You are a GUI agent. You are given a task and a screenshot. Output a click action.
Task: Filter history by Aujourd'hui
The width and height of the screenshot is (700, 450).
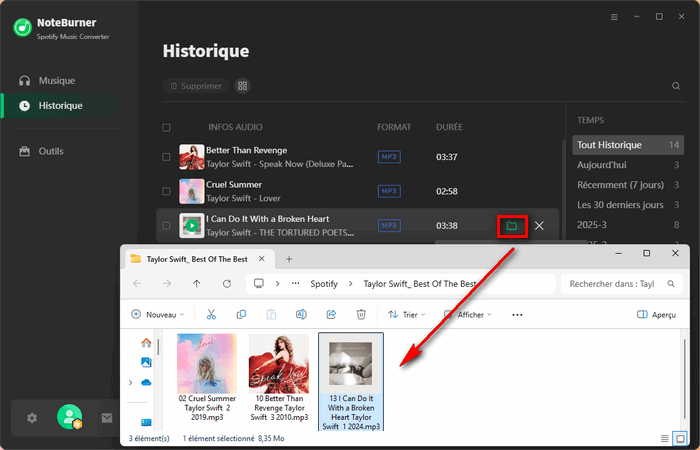pyautogui.click(x=628, y=165)
